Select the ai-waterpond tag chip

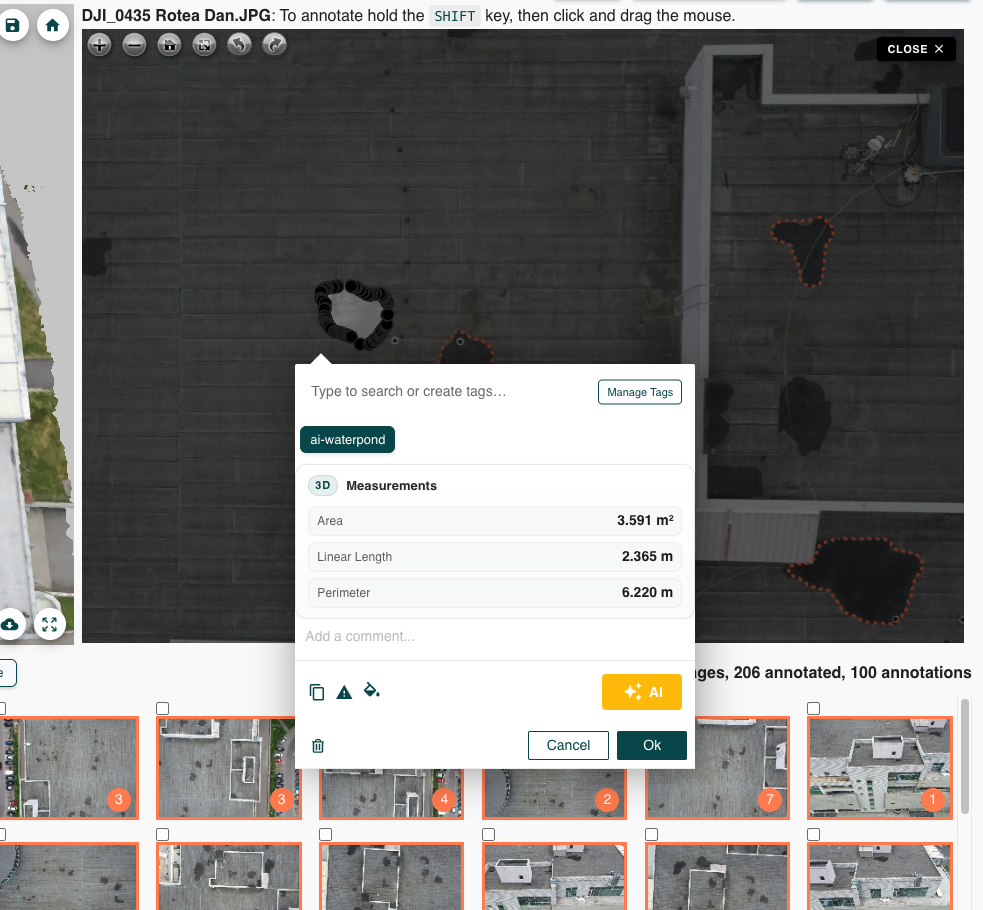pos(348,440)
